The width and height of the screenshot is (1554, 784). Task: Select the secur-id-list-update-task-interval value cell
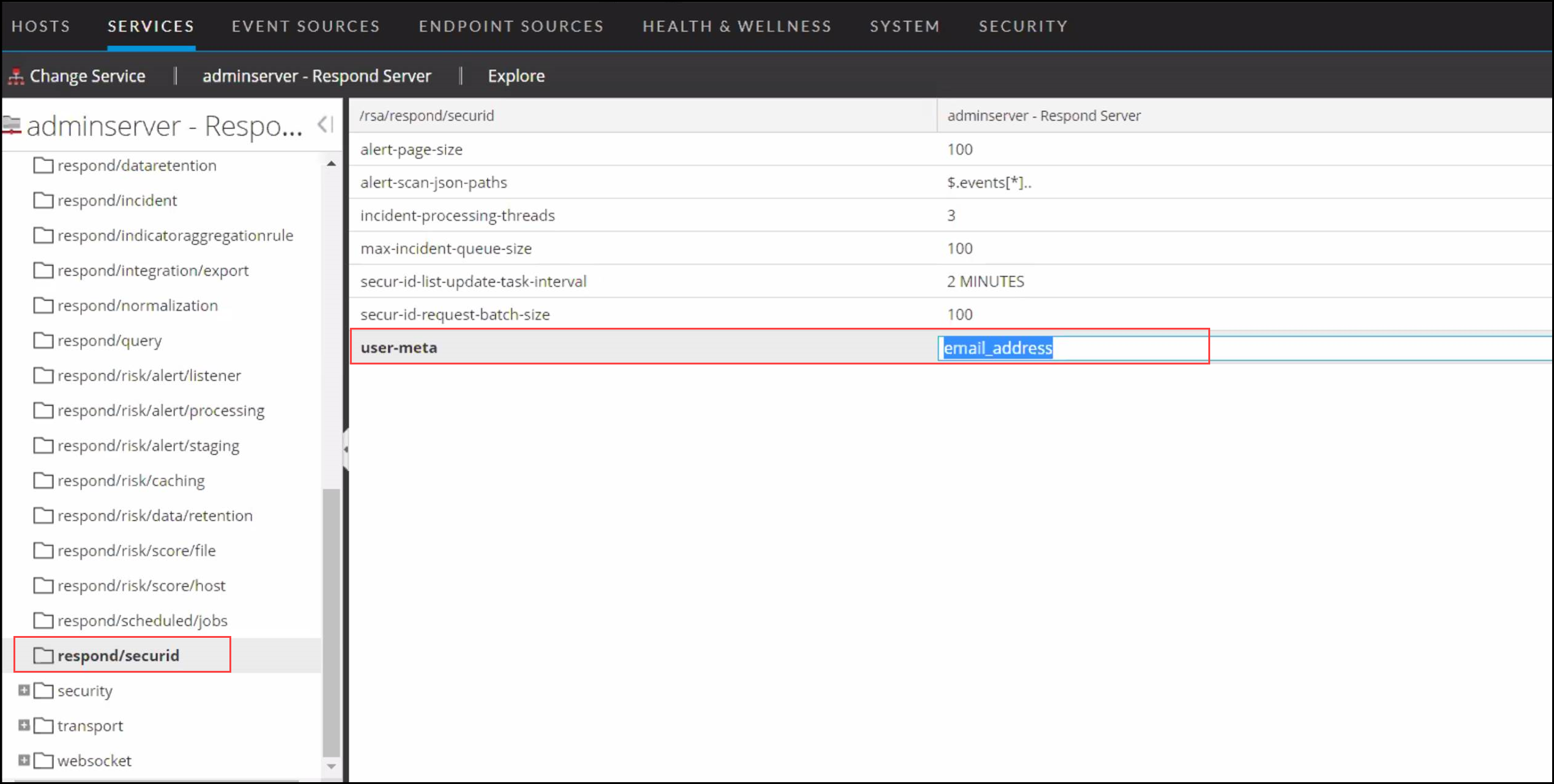point(985,281)
